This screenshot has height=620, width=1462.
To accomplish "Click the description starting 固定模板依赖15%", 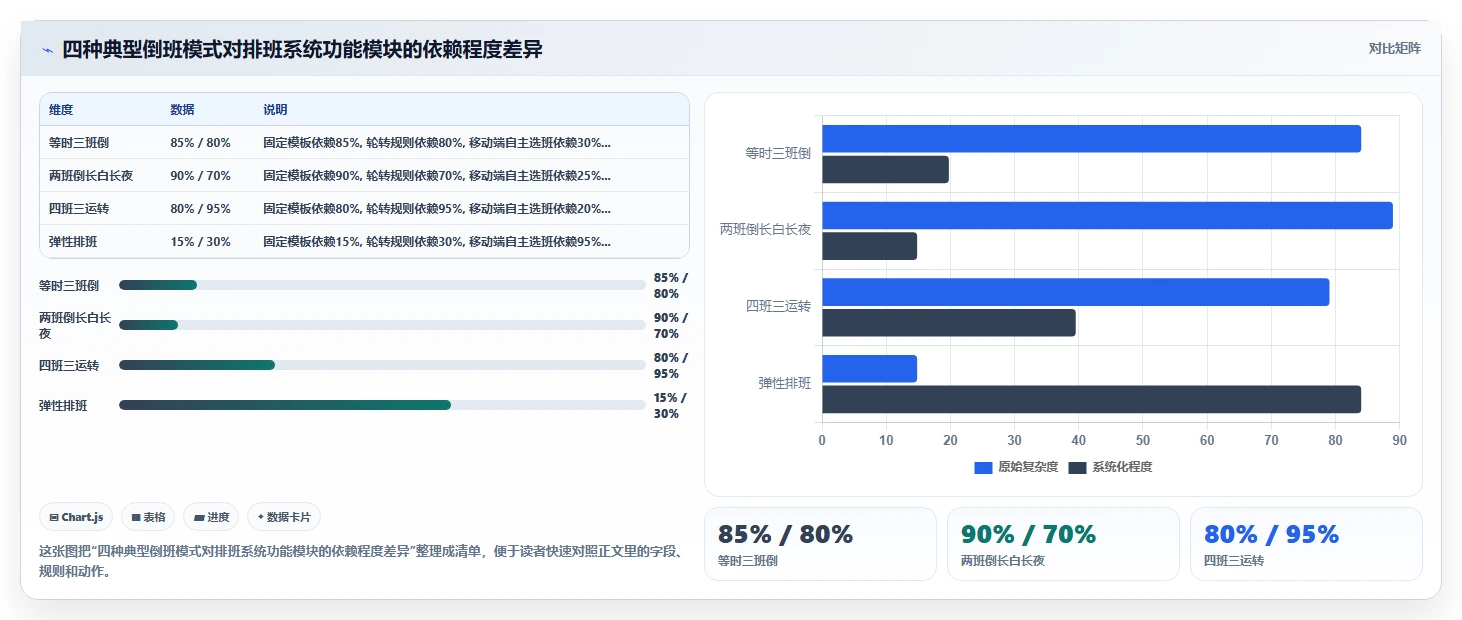I will tap(437, 241).
